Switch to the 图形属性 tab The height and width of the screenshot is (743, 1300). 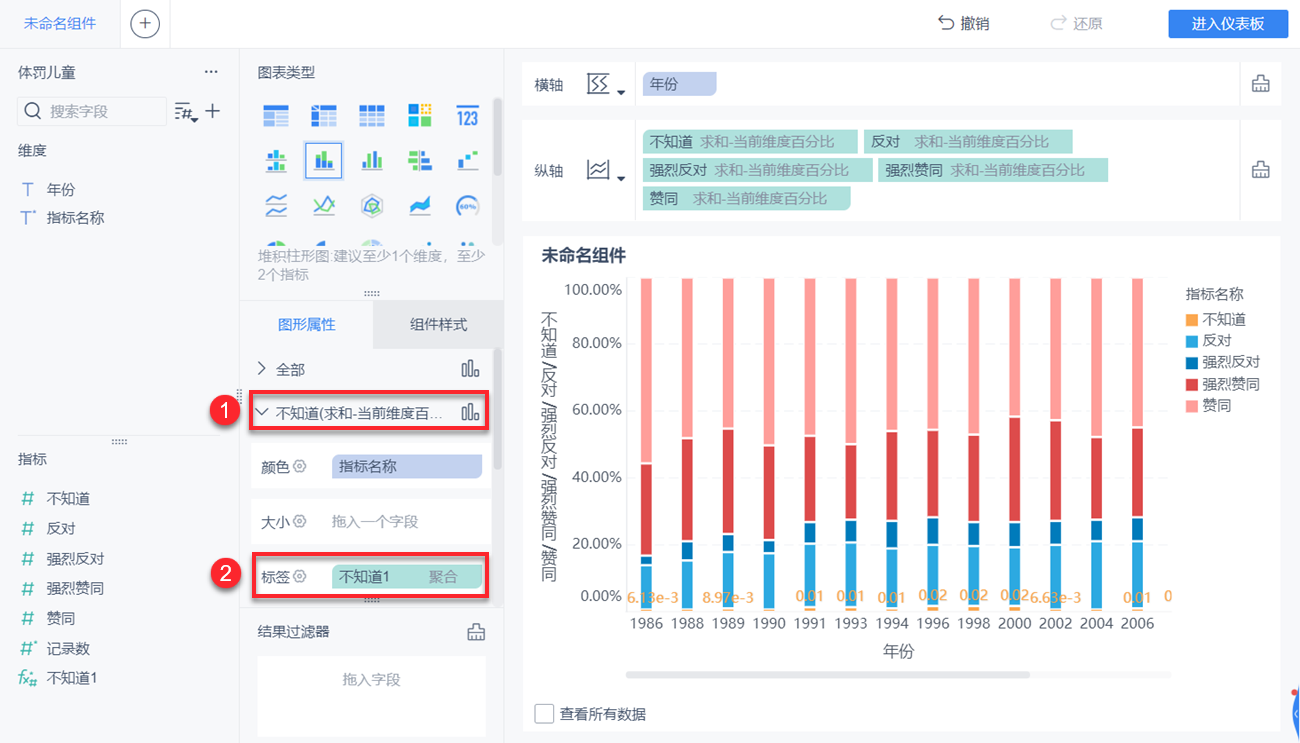[x=306, y=324]
